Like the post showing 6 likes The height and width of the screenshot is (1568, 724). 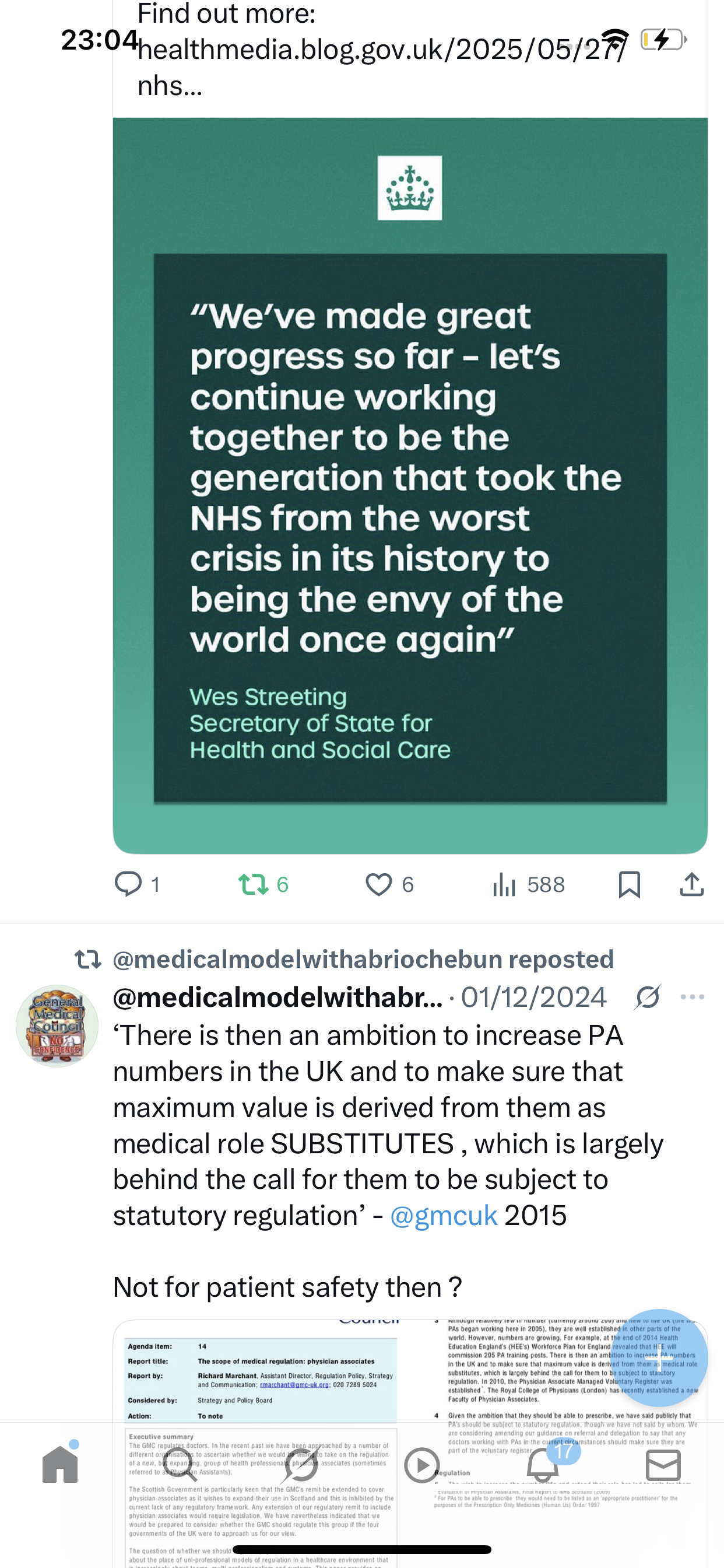click(x=389, y=884)
